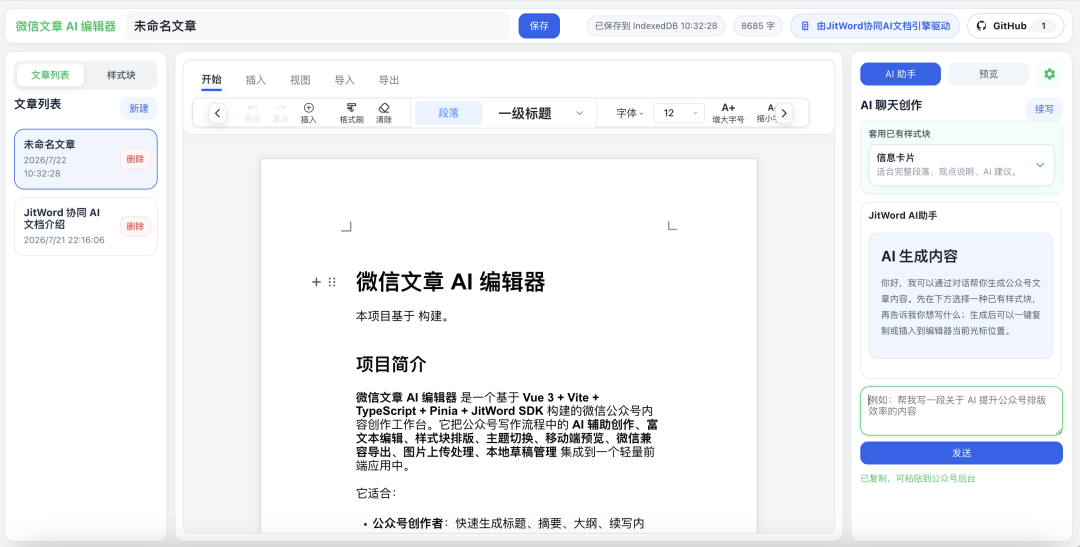Click the document heading 微信文章 AI 编辑器
1080x547 pixels.
(x=450, y=282)
